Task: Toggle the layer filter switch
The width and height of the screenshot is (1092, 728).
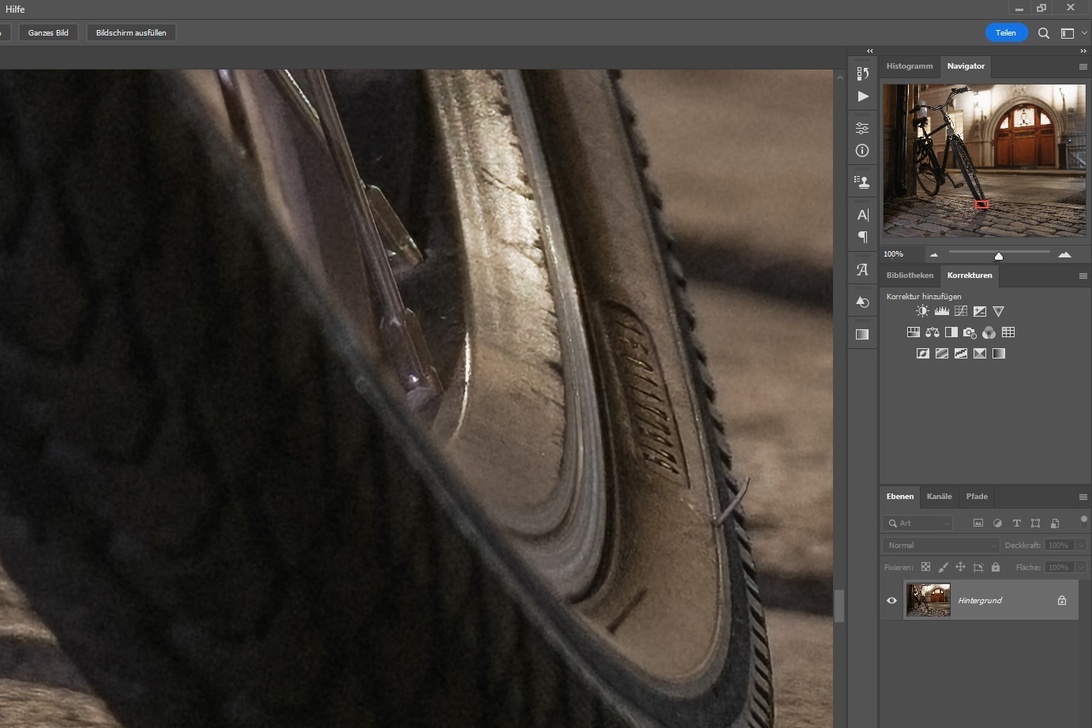Action: pos(1083,519)
